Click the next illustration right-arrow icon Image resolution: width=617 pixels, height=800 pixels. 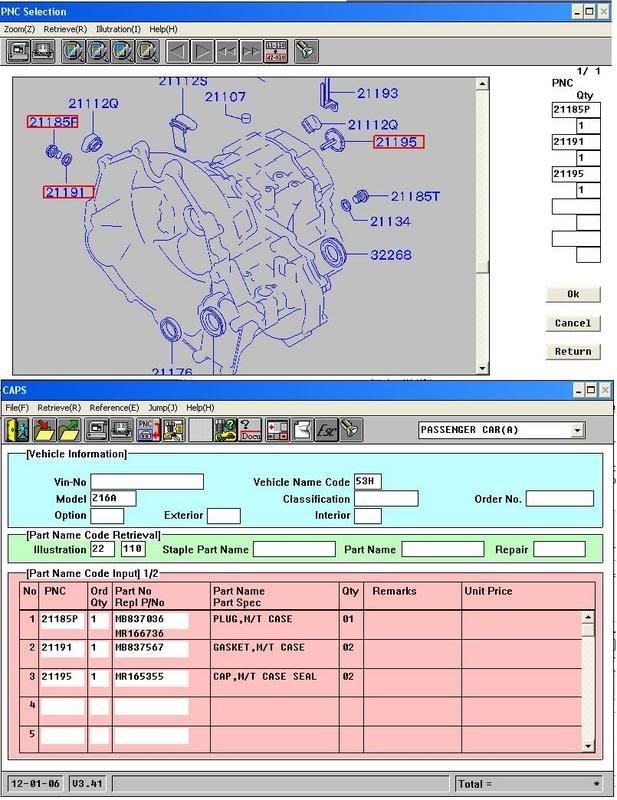(x=202, y=52)
